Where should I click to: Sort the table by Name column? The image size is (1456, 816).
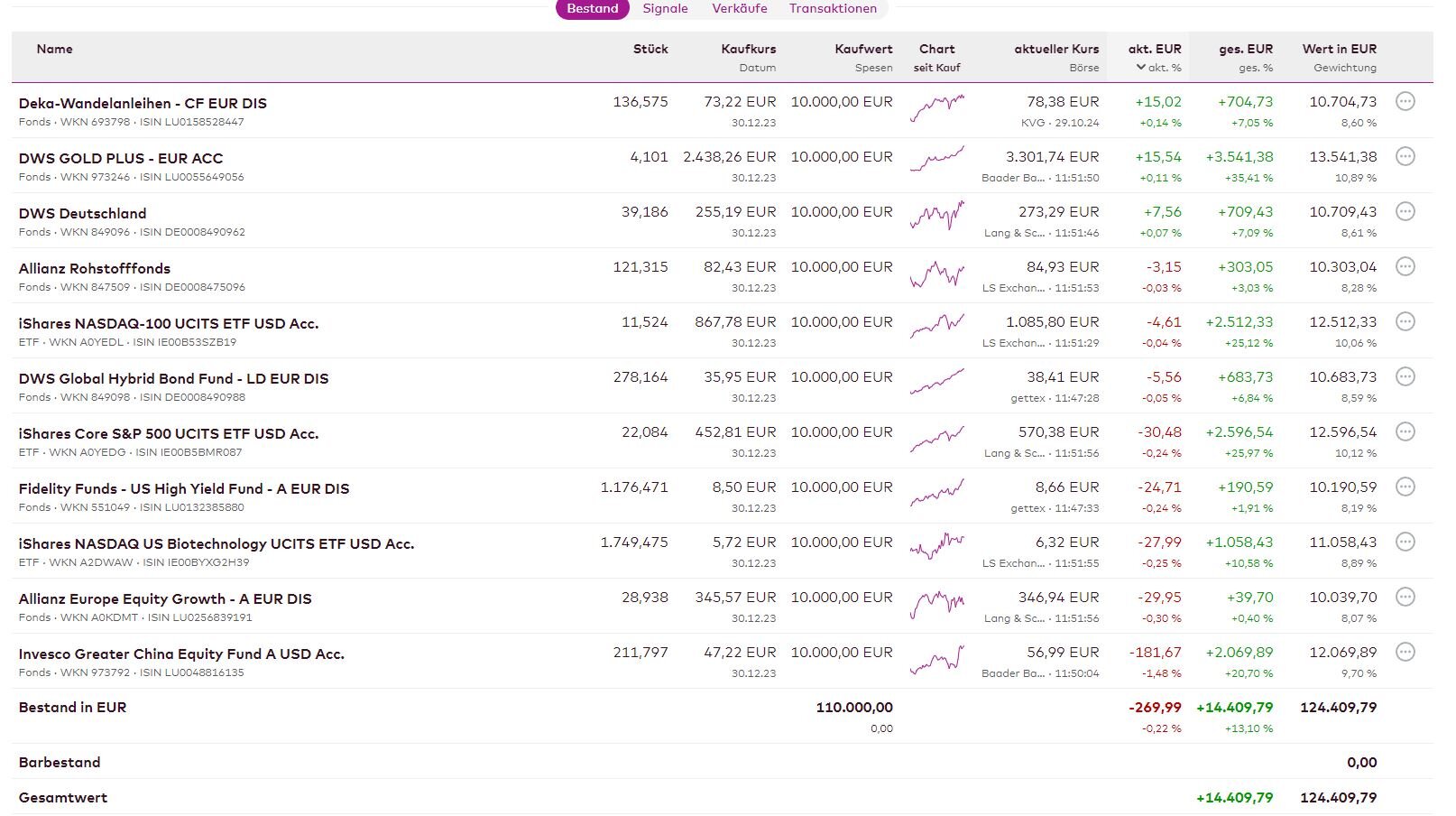click(54, 50)
